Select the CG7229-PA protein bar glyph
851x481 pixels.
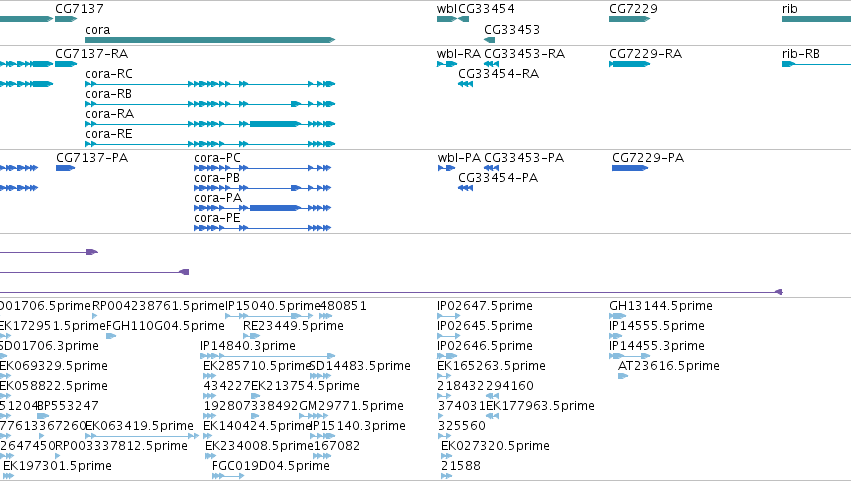coord(630,168)
